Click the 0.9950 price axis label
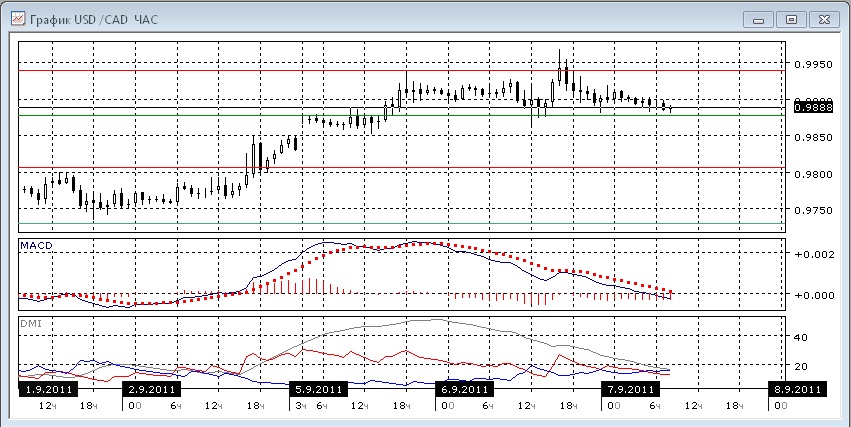Image resolution: width=851 pixels, height=427 pixels. pos(813,65)
